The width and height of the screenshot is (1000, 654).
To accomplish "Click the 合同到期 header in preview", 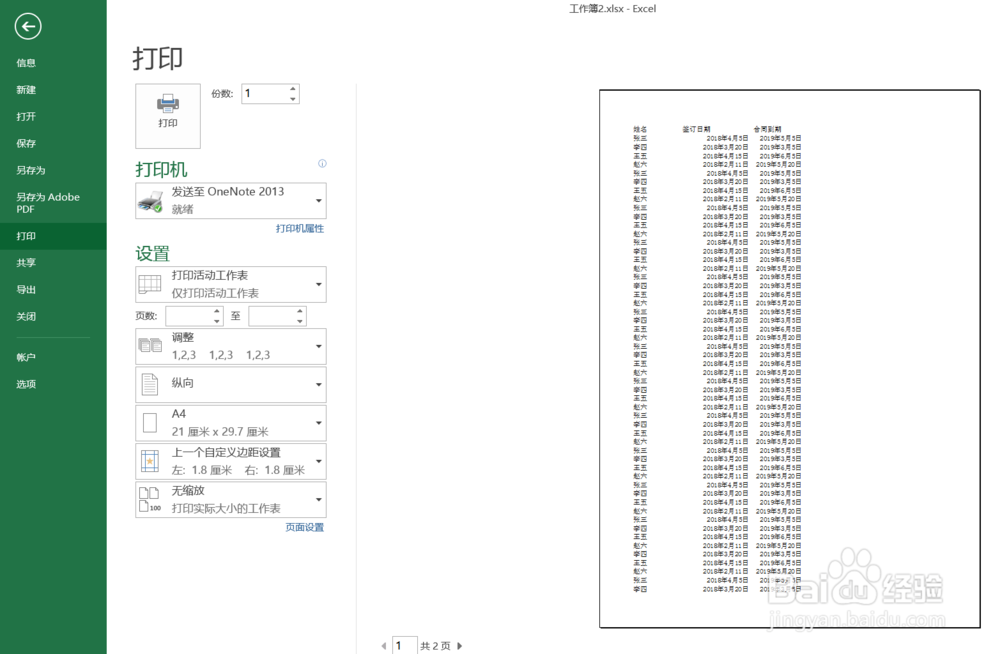I will 767,129.
